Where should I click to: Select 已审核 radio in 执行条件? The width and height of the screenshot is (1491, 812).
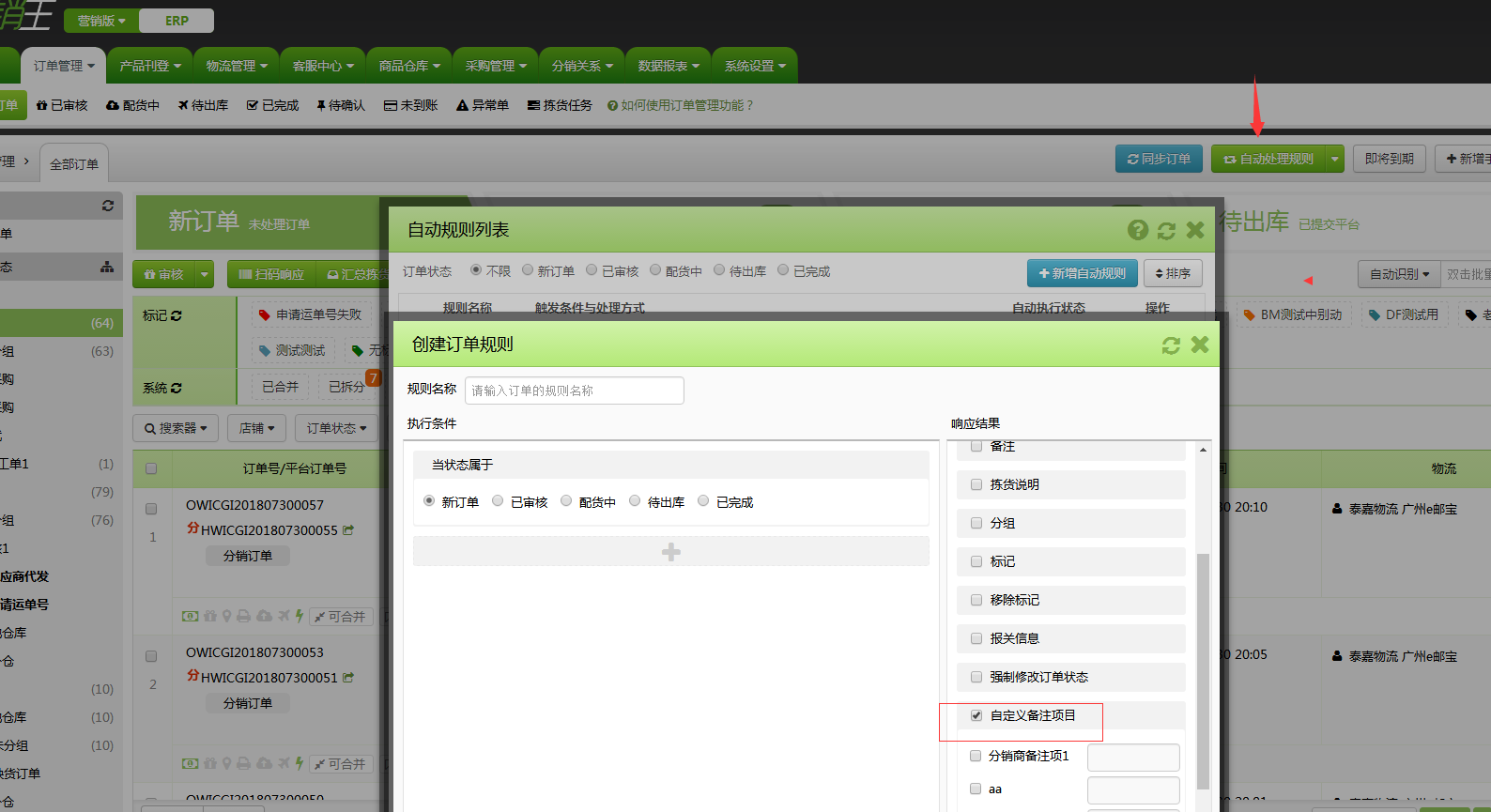coord(498,501)
